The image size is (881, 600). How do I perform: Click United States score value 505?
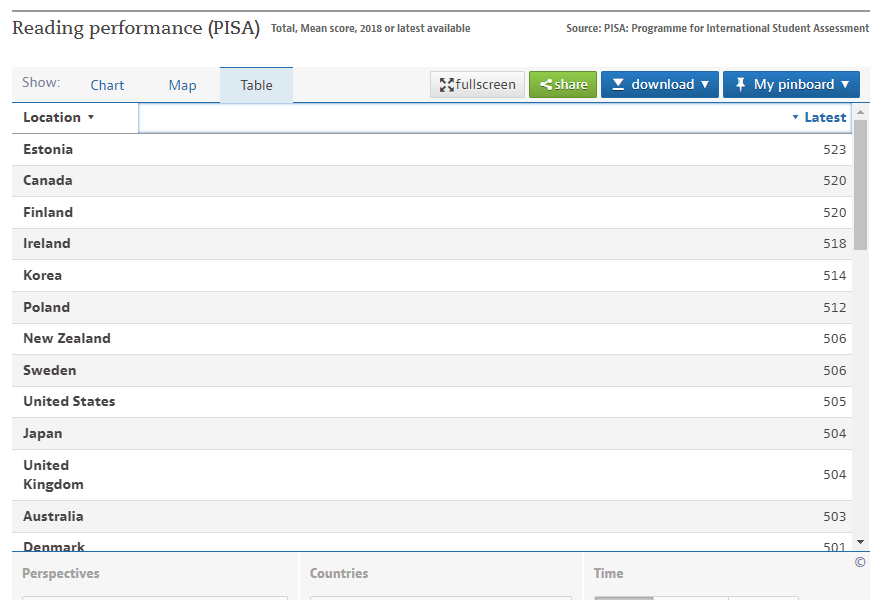click(x=834, y=401)
